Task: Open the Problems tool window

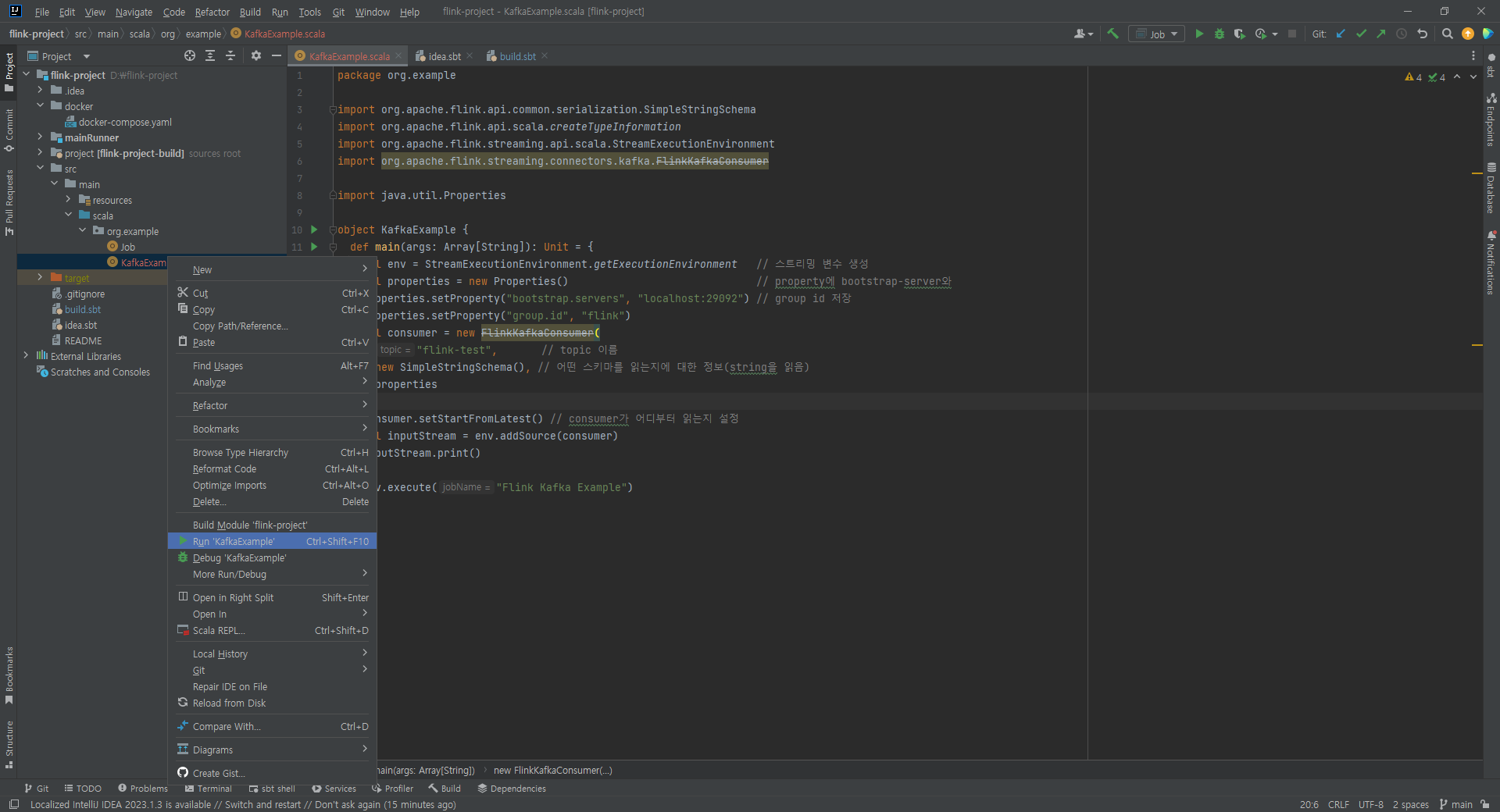Action: [x=143, y=789]
